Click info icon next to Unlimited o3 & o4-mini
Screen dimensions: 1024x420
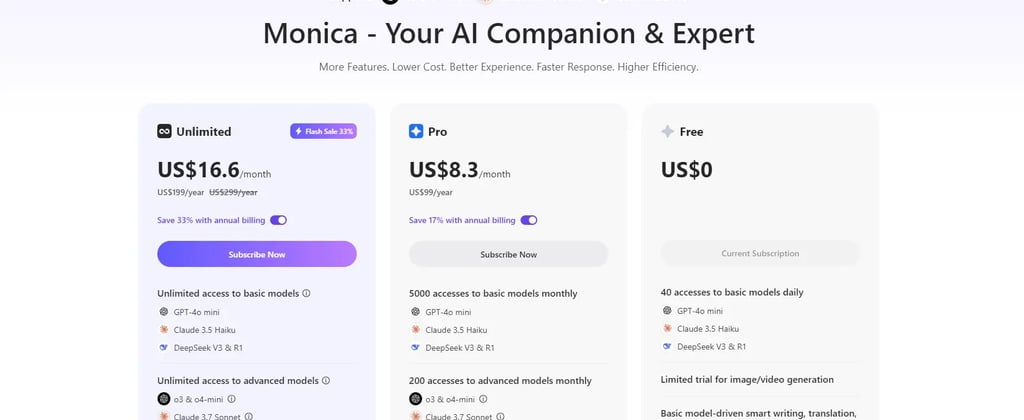click(x=231, y=398)
